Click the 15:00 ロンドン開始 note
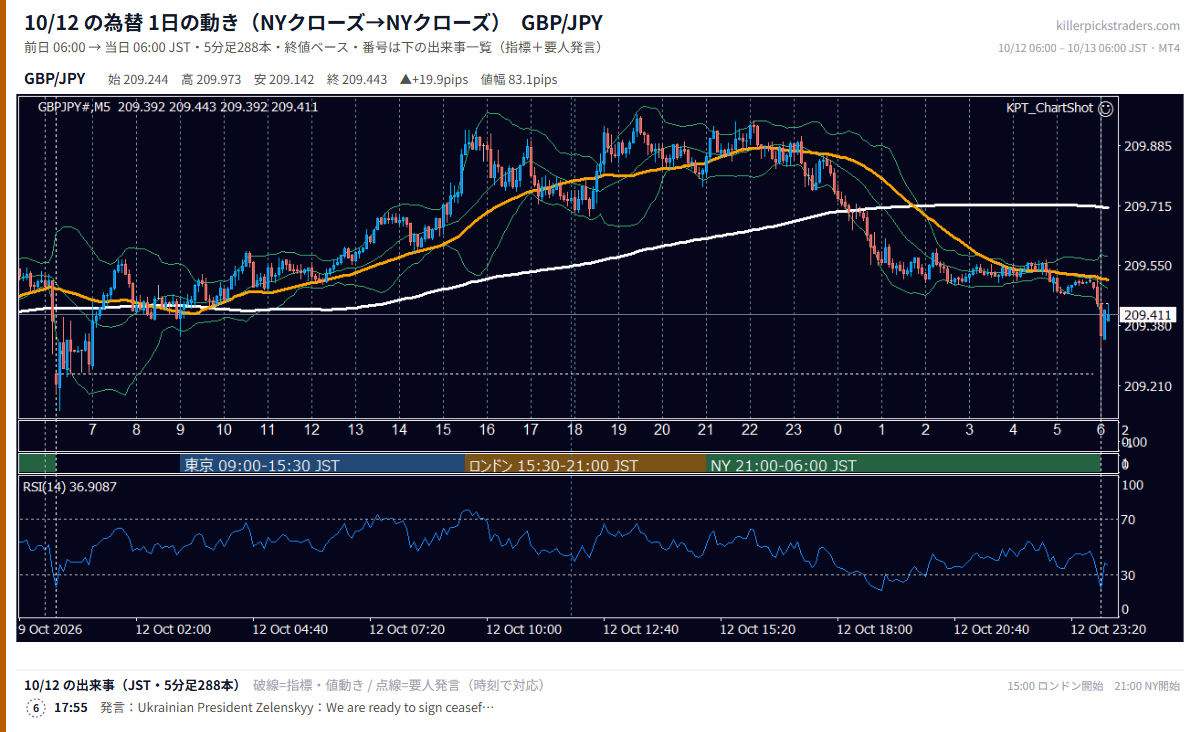The width and height of the screenshot is (1200, 732). (x=1055, y=686)
